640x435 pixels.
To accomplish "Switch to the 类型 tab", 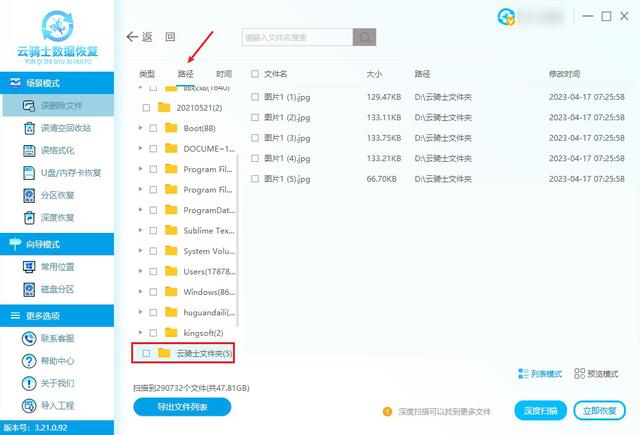I will [x=147, y=74].
